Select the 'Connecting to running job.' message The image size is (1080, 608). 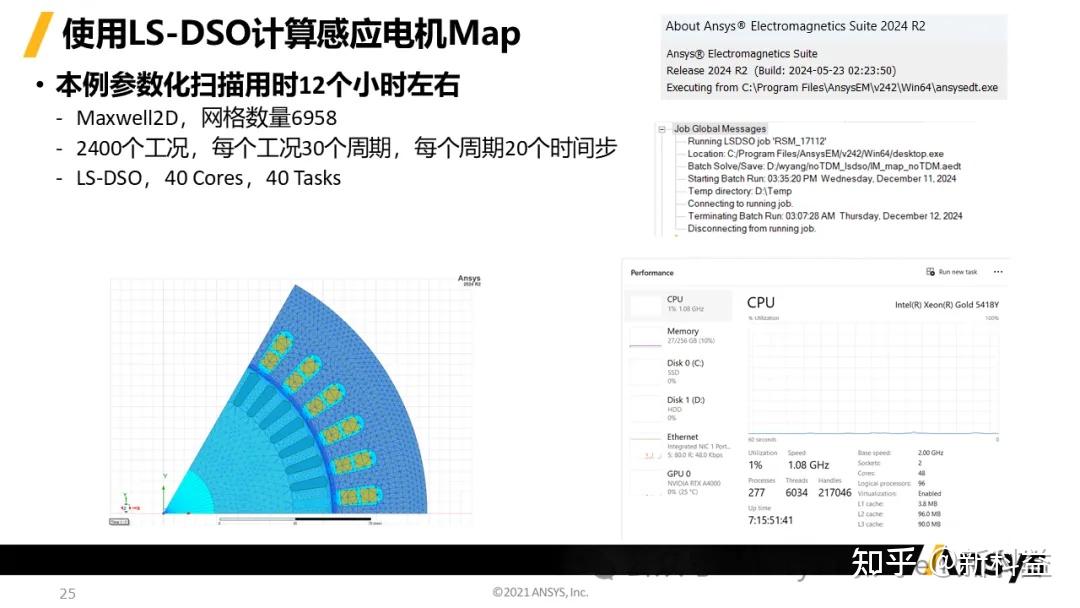740,203
